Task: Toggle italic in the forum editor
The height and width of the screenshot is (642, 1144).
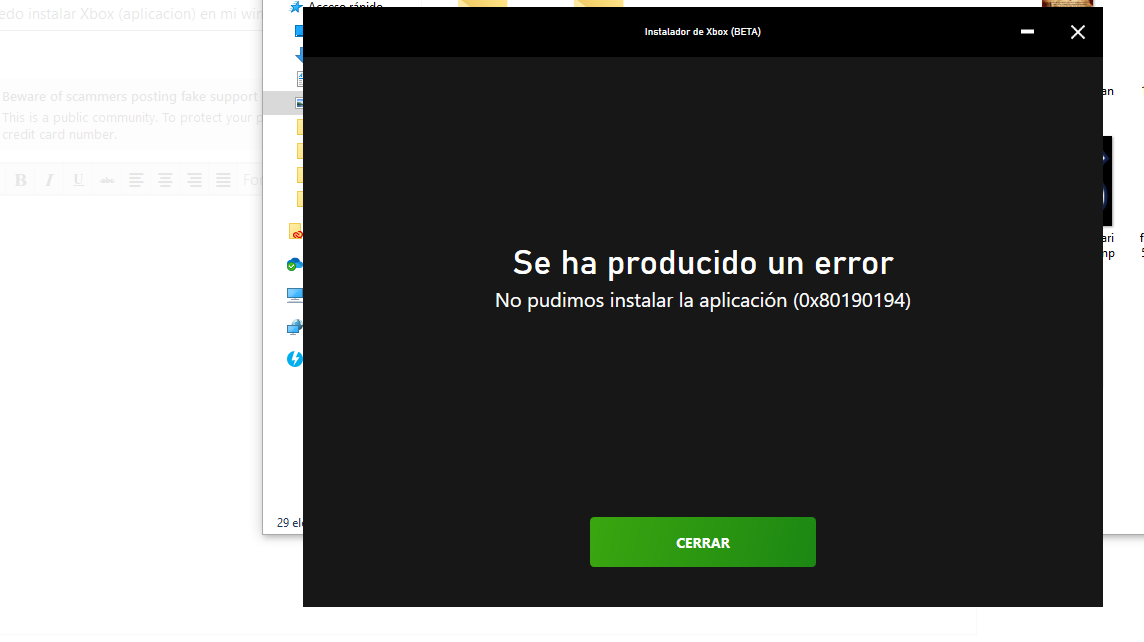Action: (49, 179)
